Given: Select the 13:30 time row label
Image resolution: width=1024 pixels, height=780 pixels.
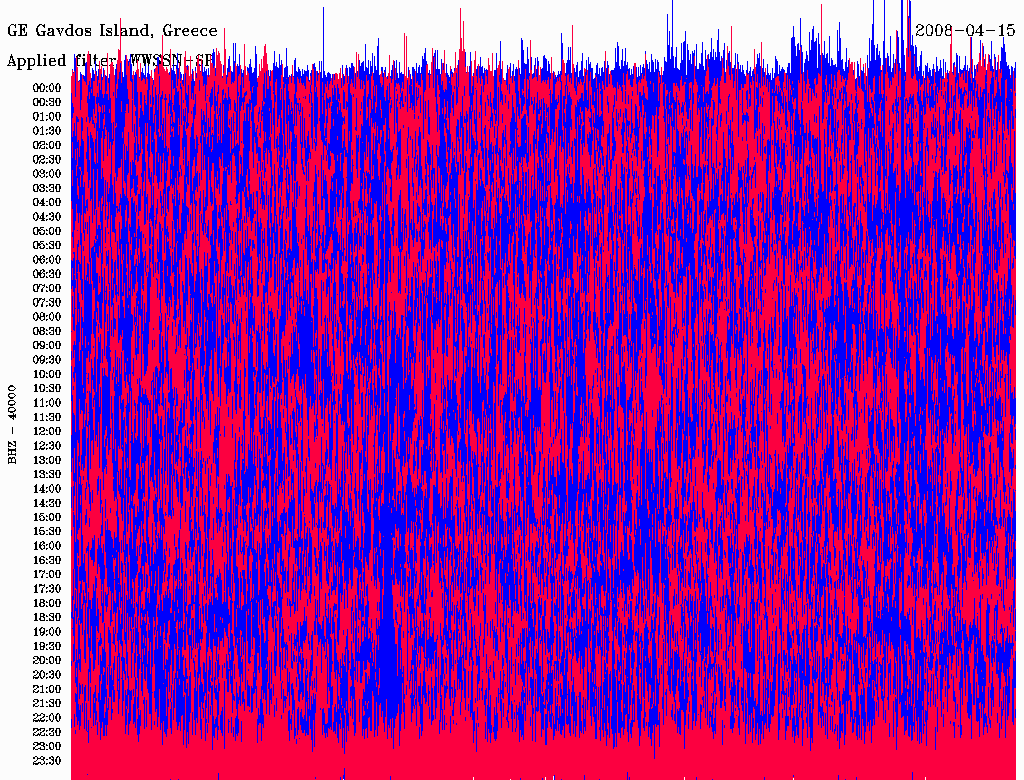Looking at the screenshot, I should [47, 475].
